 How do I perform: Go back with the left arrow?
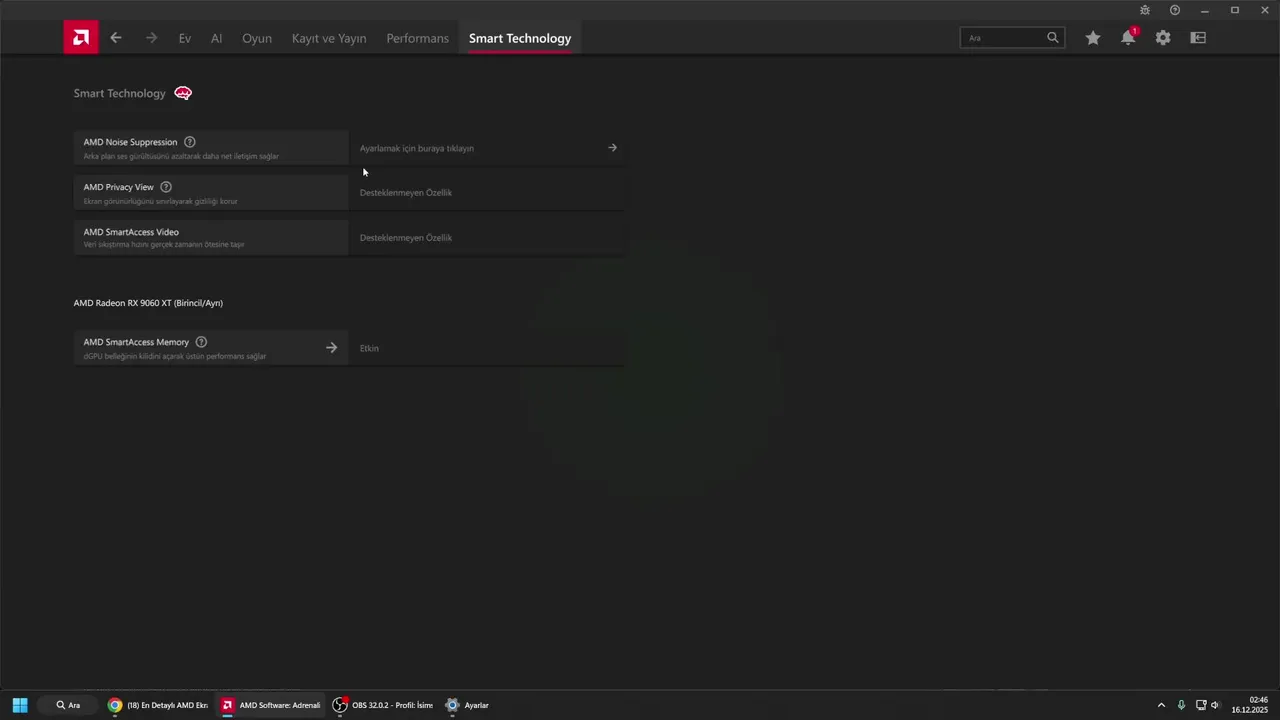click(x=116, y=38)
